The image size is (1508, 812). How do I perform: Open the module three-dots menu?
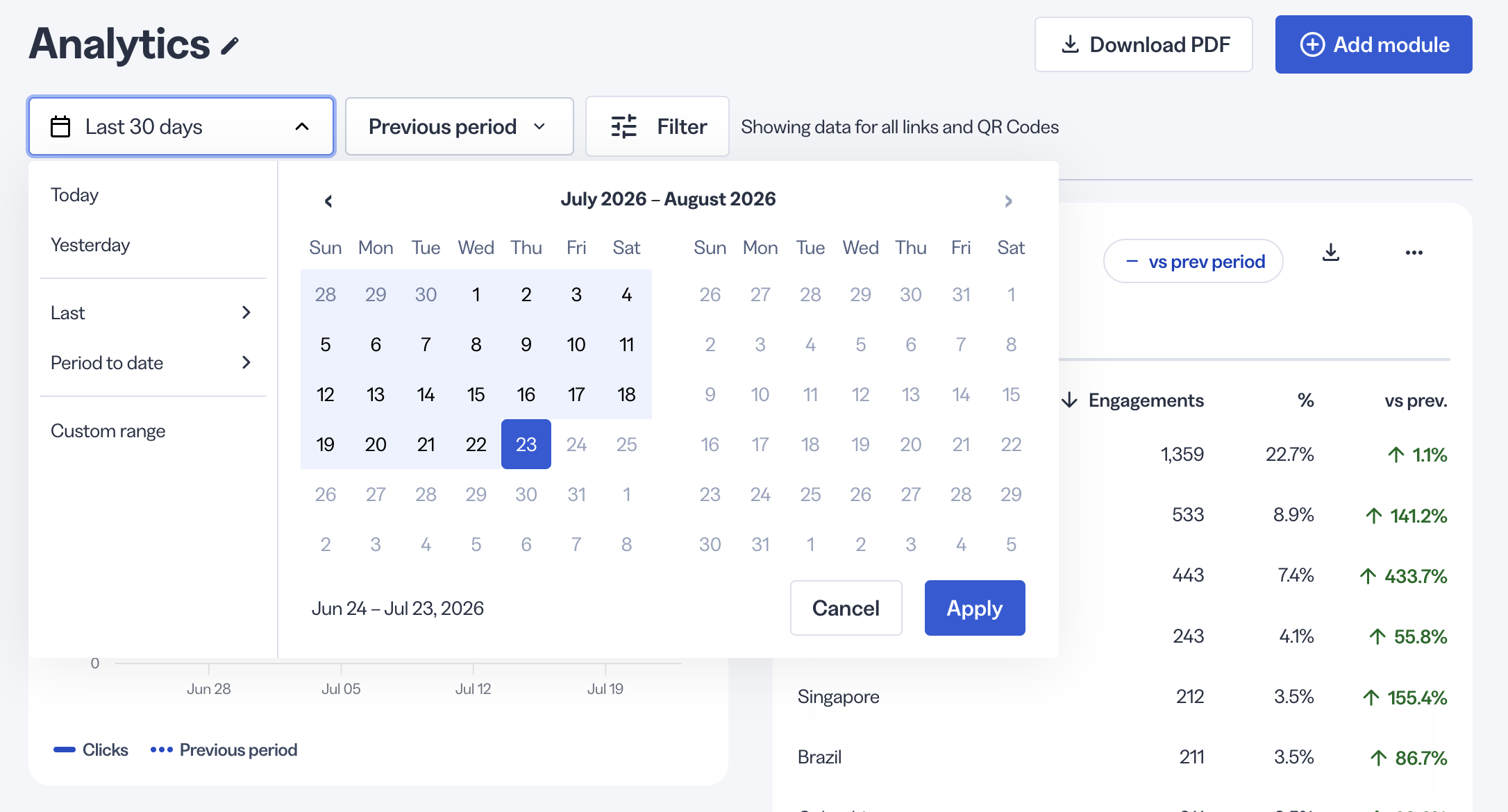[x=1414, y=253]
